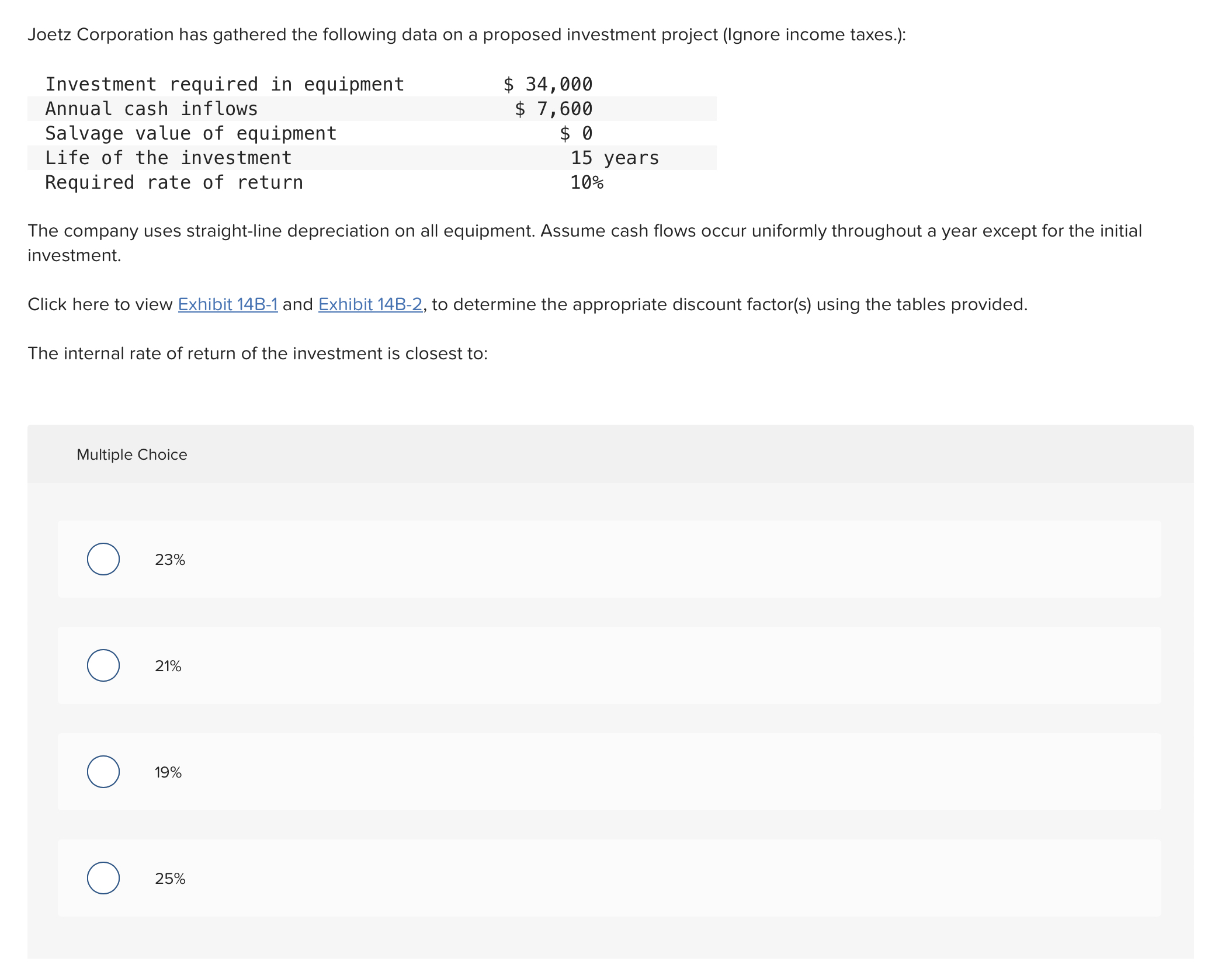Click the 25% answer label text

coord(170,879)
